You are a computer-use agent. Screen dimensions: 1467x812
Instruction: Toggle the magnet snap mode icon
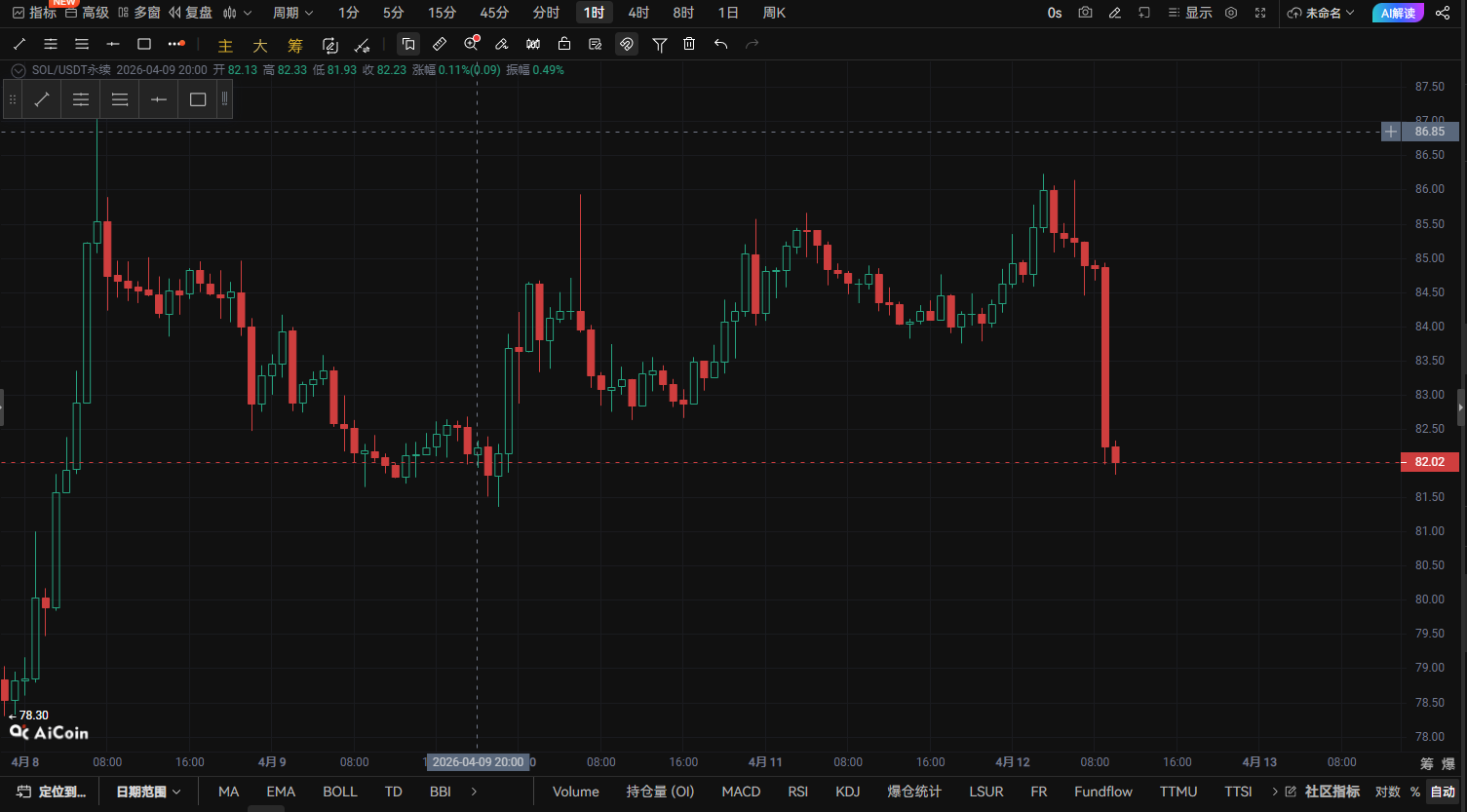[x=627, y=44]
